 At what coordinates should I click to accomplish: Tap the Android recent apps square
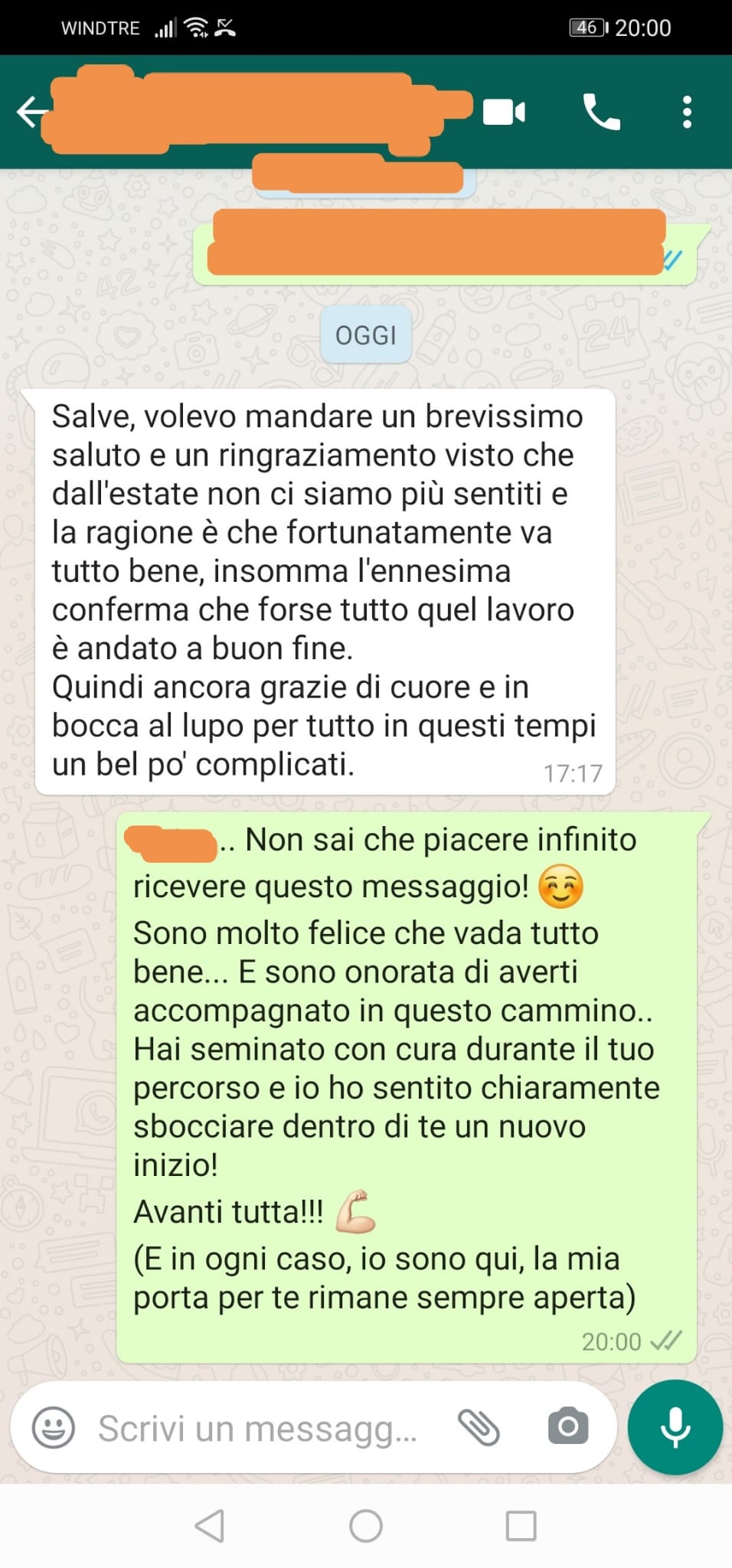click(x=521, y=1525)
